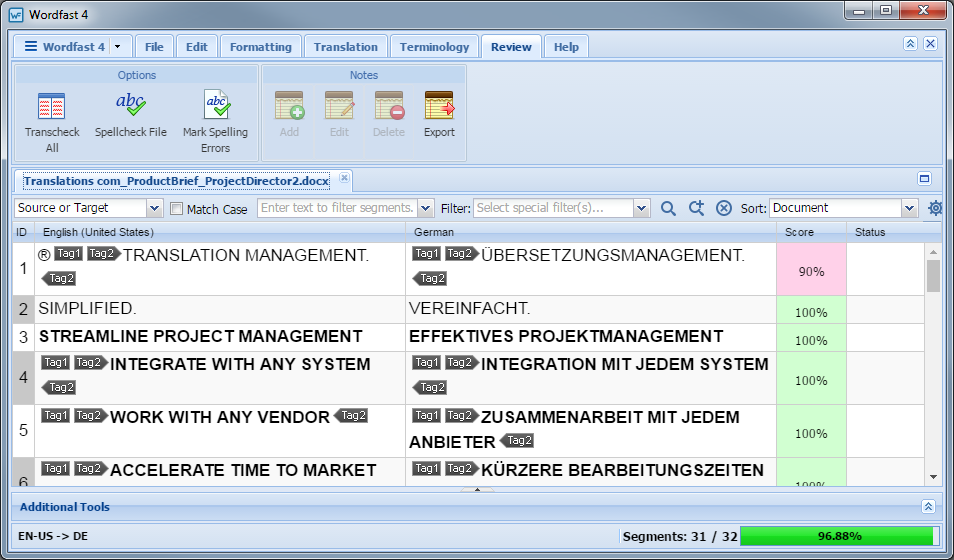Open the File tab
Screen dimensions: 954x560
point(154,47)
